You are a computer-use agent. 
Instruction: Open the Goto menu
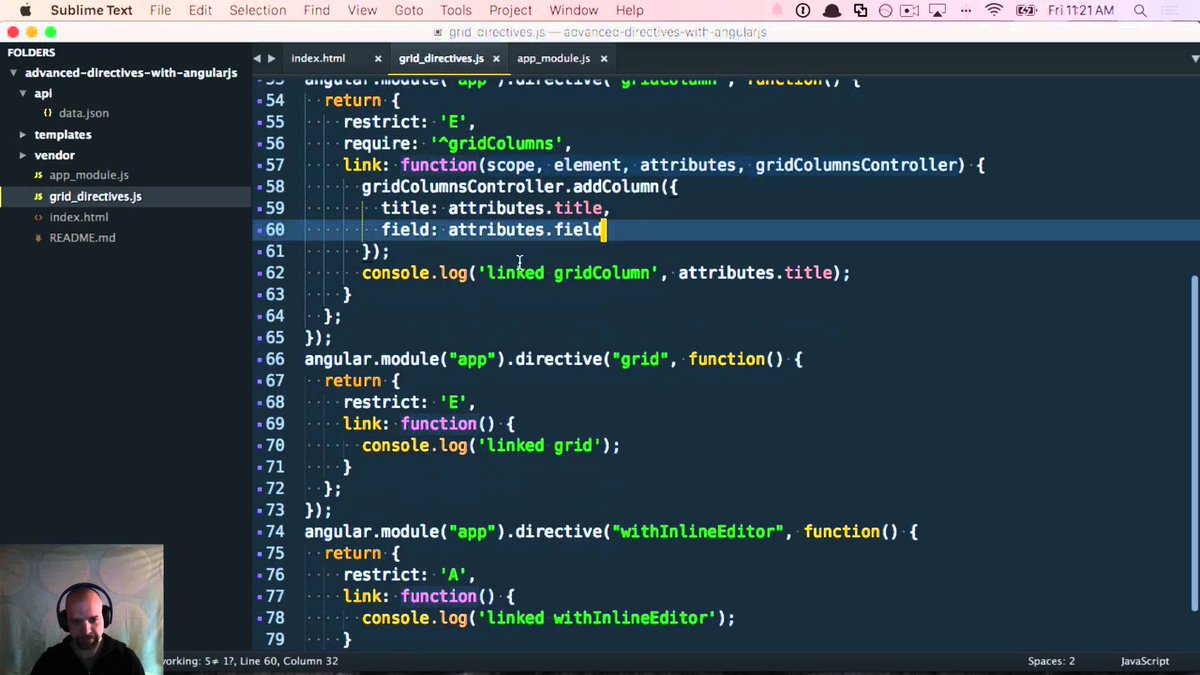click(407, 10)
